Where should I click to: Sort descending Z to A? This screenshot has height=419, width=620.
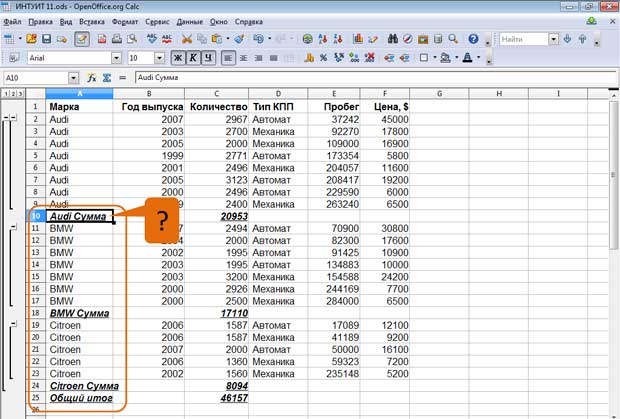[x=338, y=39]
